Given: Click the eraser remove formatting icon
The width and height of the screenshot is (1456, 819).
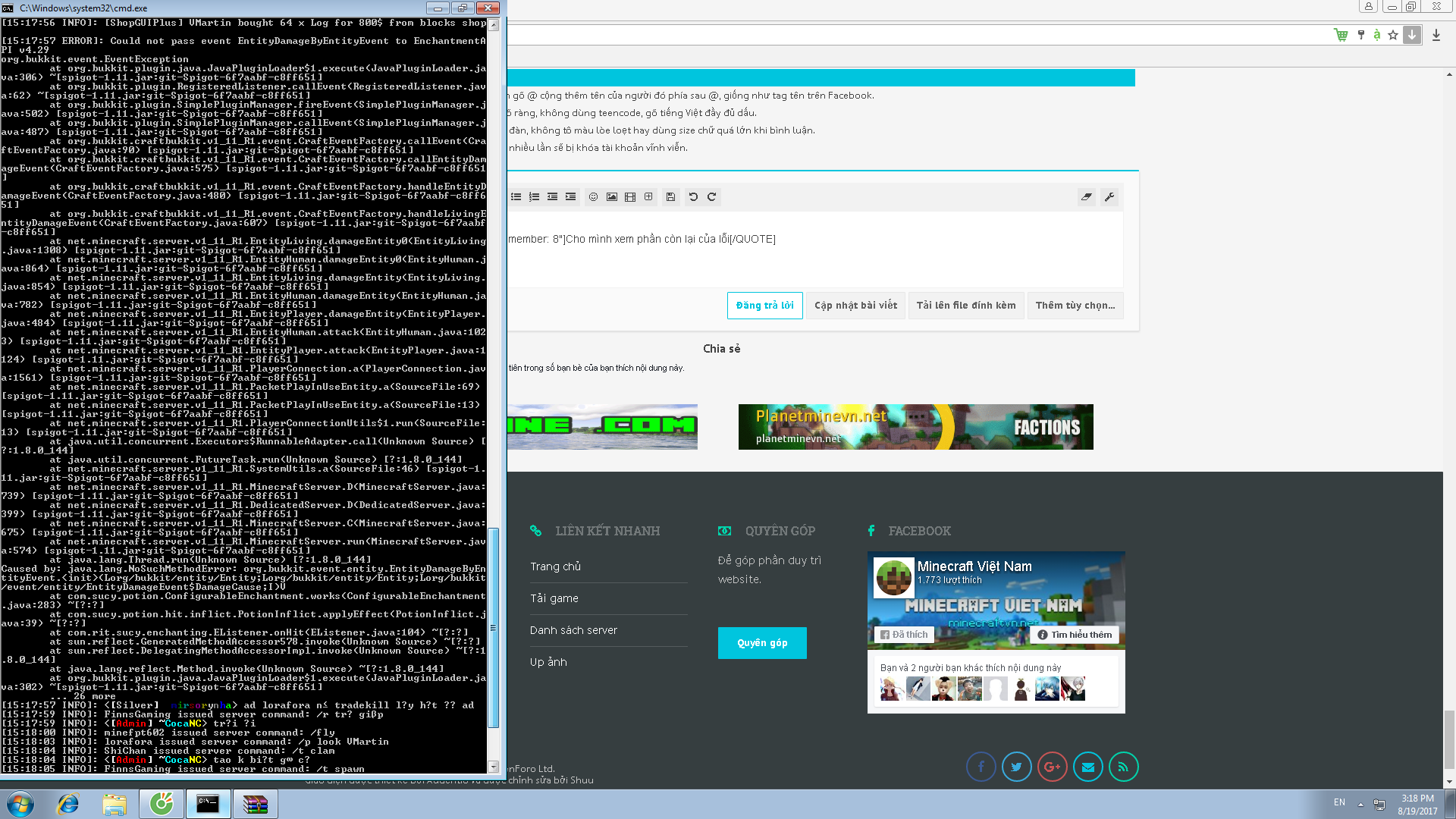Looking at the screenshot, I should click(x=1087, y=197).
